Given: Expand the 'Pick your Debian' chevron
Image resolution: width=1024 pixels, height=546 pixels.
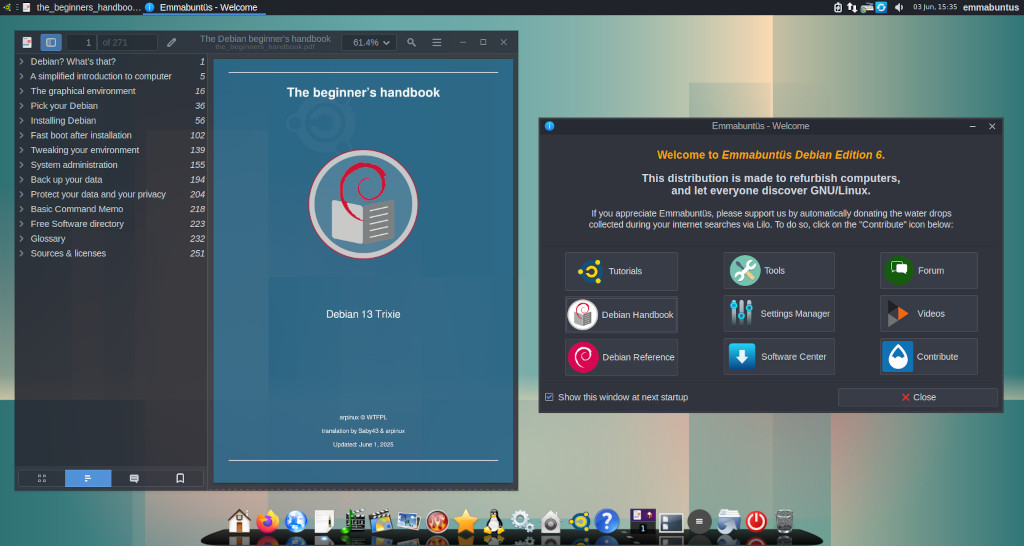Looking at the screenshot, I should click(22, 106).
